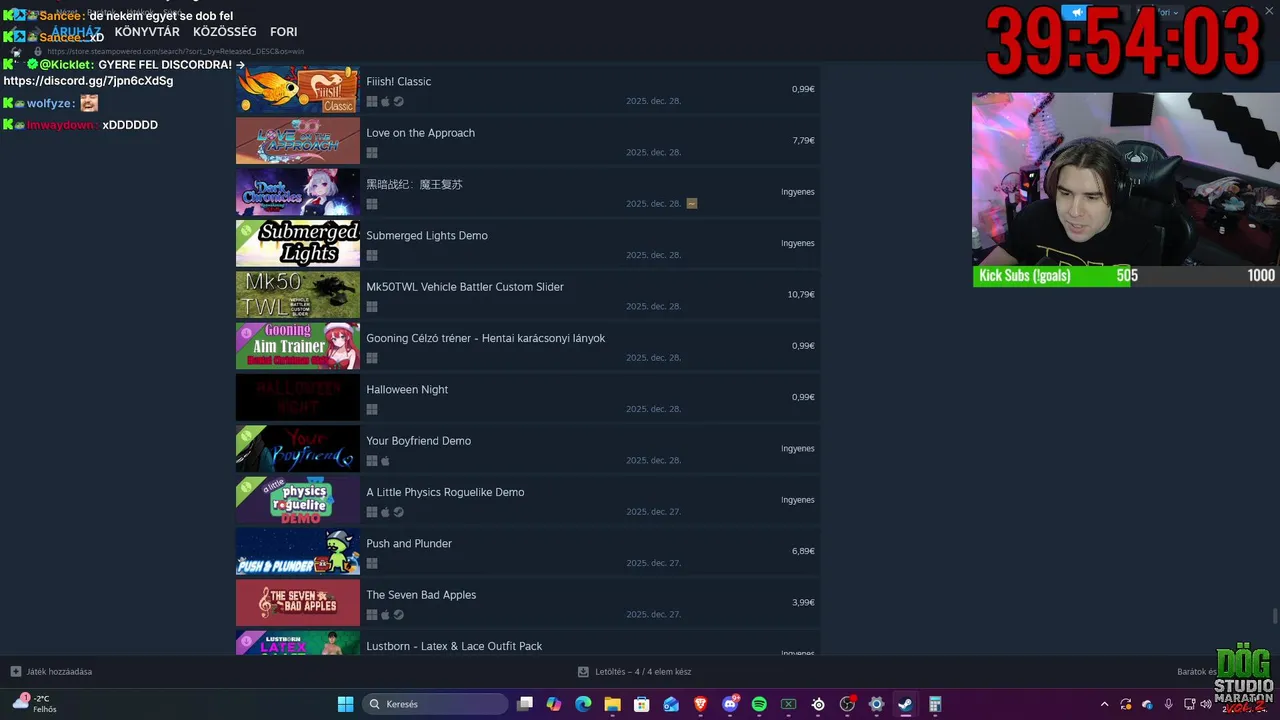
Task: Open Brave browser from the taskbar
Action: pyautogui.click(x=701, y=704)
